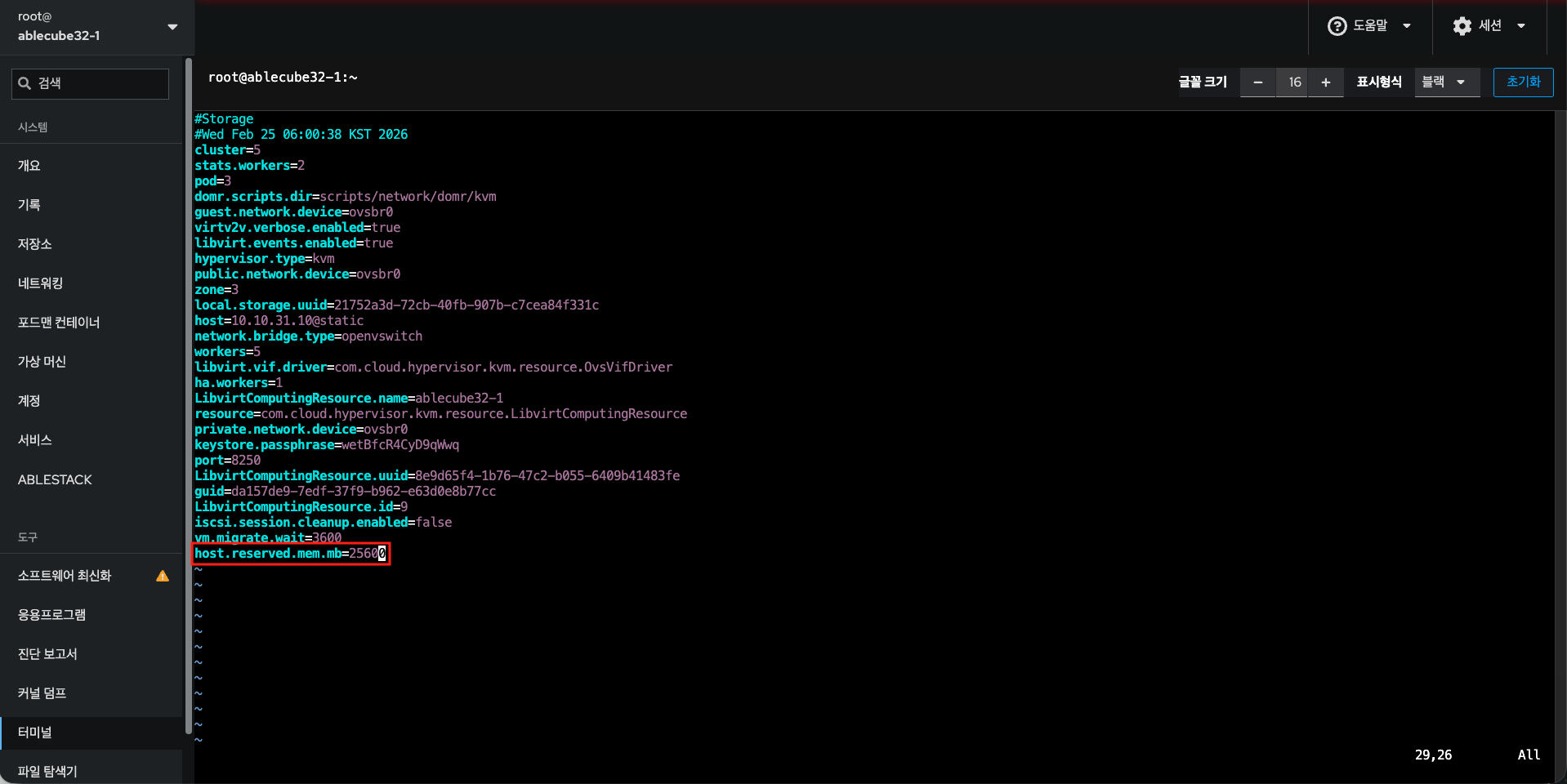This screenshot has width=1567, height=784.
Task: Click the session gear icon
Action: point(1462,26)
